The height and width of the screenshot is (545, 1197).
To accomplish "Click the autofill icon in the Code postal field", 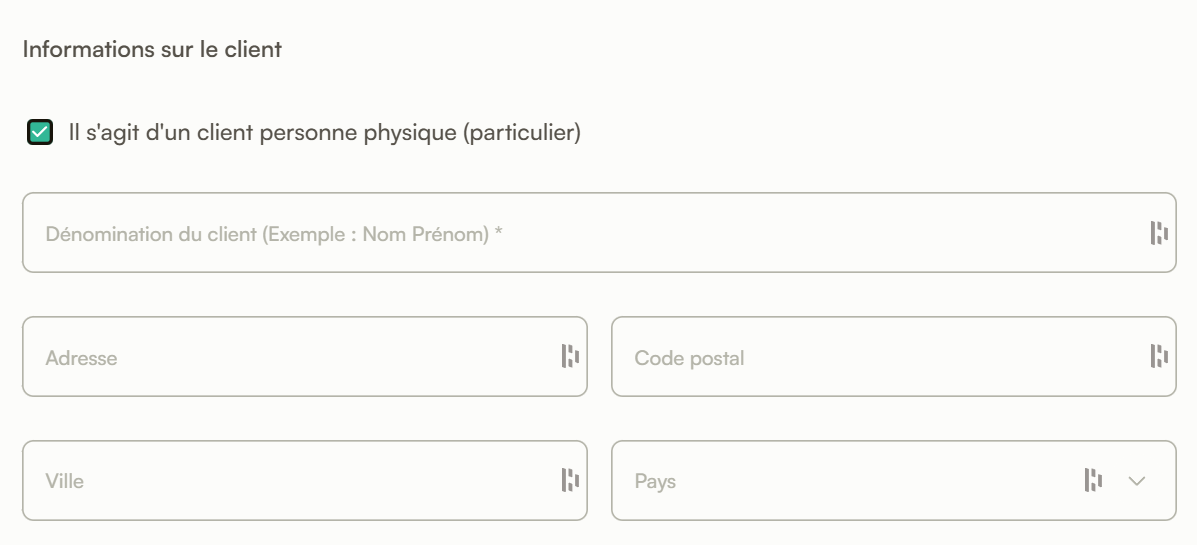I will pyautogui.click(x=1159, y=357).
